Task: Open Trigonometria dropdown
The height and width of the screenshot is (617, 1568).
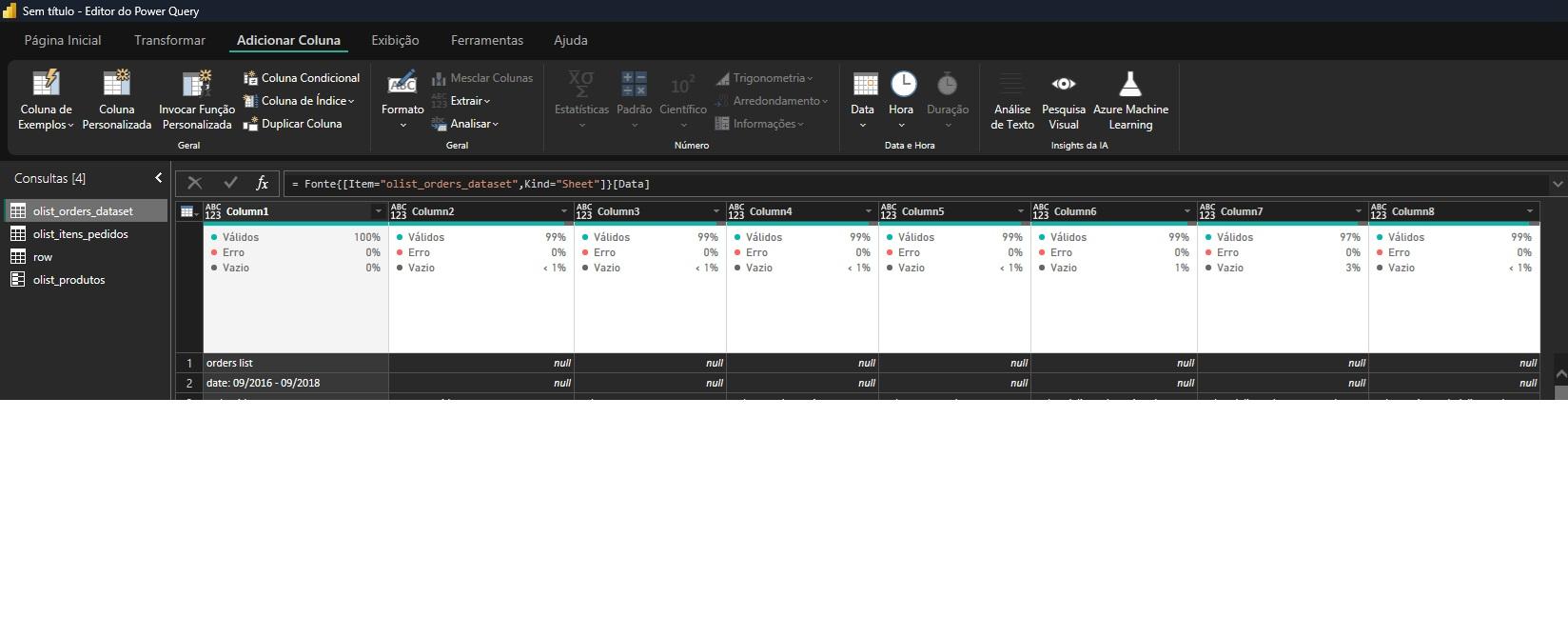Action: (765, 78)
